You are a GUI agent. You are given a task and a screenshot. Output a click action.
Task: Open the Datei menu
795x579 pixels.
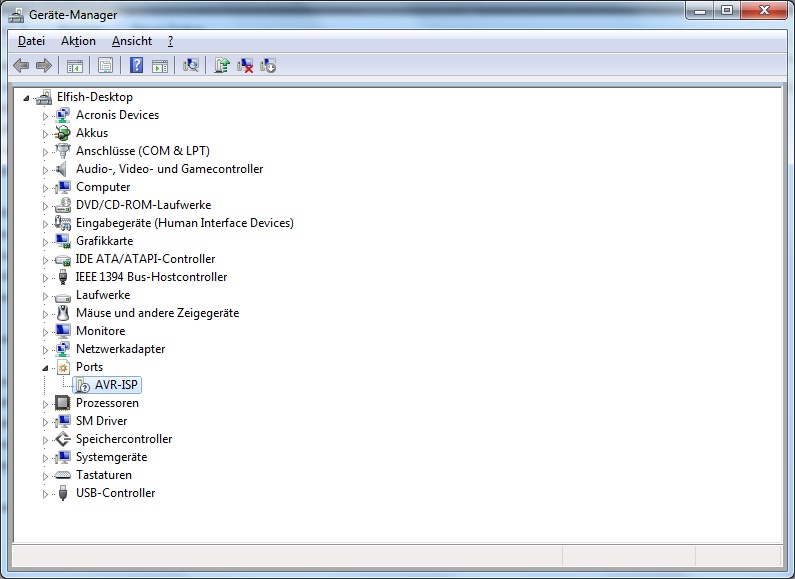point(31,41)
